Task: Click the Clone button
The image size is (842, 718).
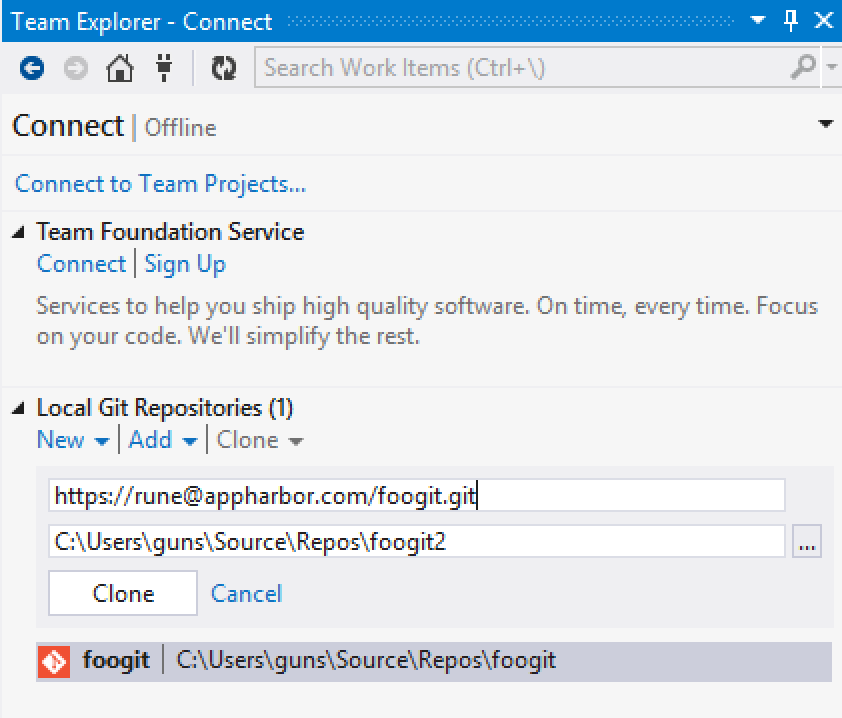Action: 123,593
